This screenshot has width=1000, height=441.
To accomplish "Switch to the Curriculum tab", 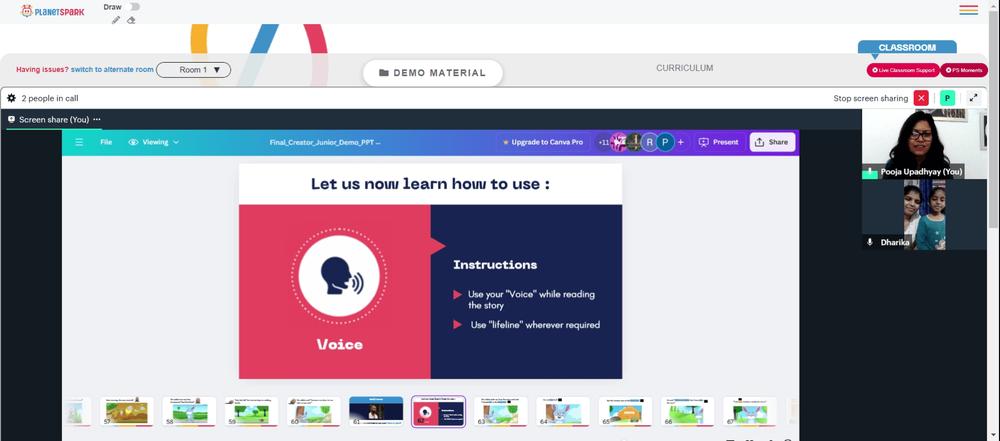I will (684, 68).
